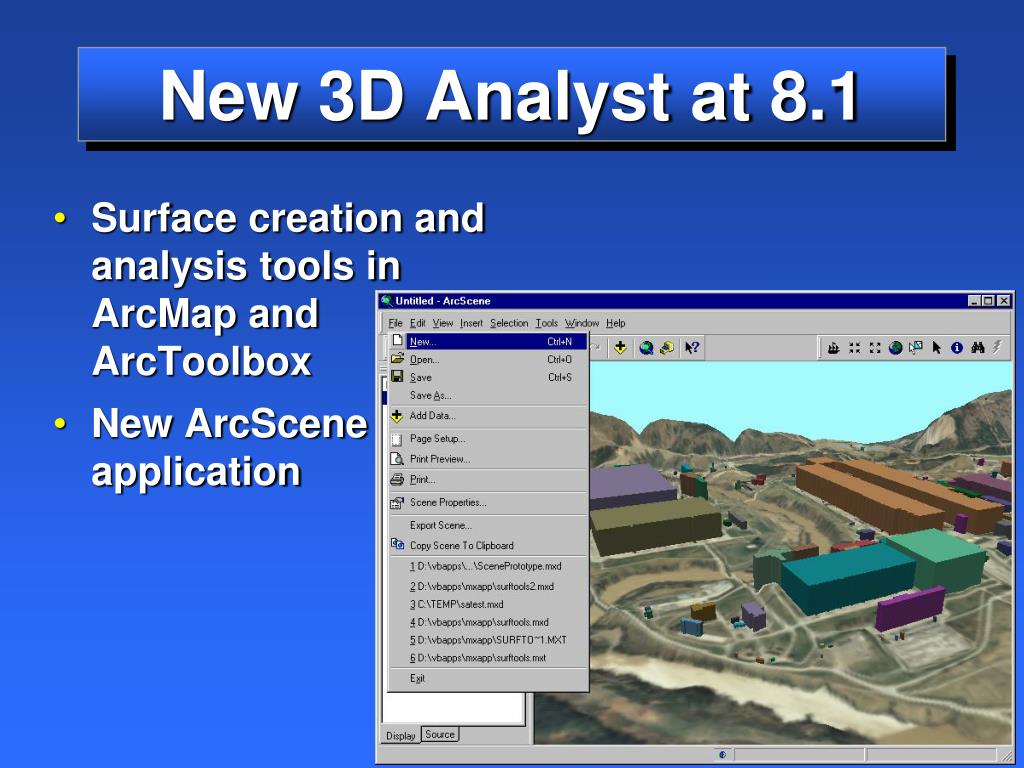Open recent file 5 SURFTO~1.MXT
Screen dimensions: 1024x768
488,640
